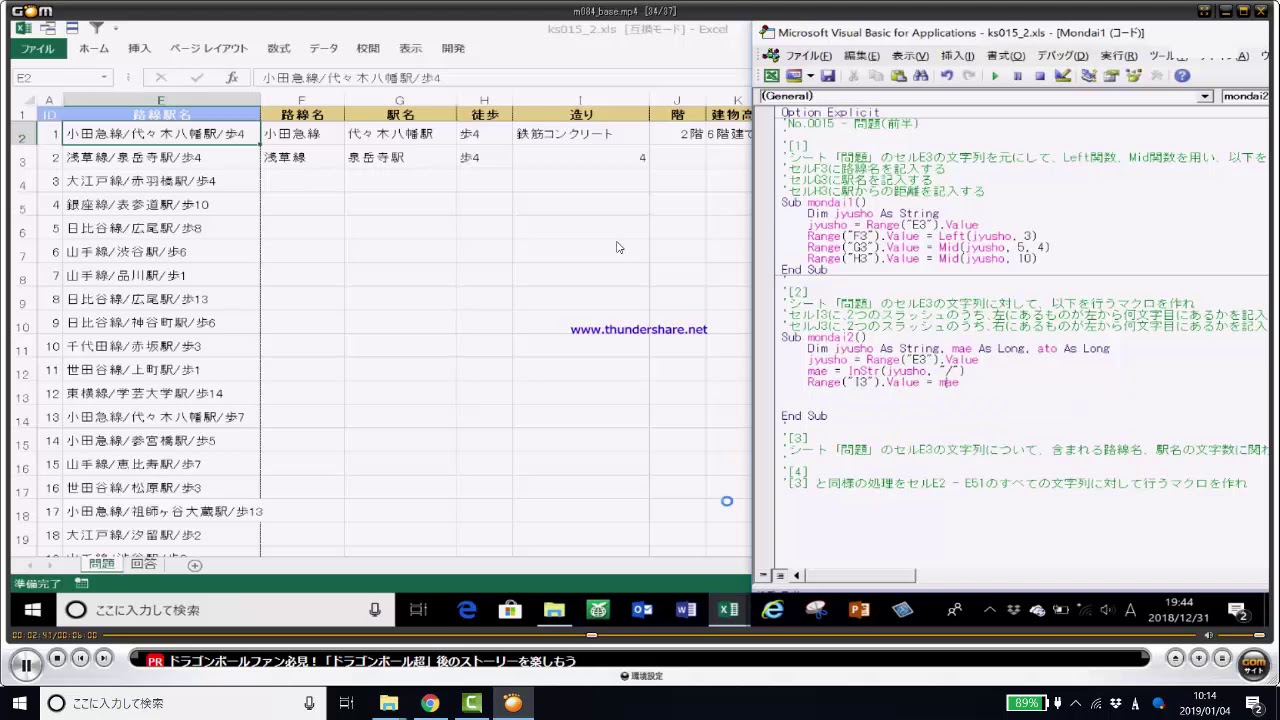
Task: Click the Save icon in VBA toolbar
Action: (x=827, y=76)
